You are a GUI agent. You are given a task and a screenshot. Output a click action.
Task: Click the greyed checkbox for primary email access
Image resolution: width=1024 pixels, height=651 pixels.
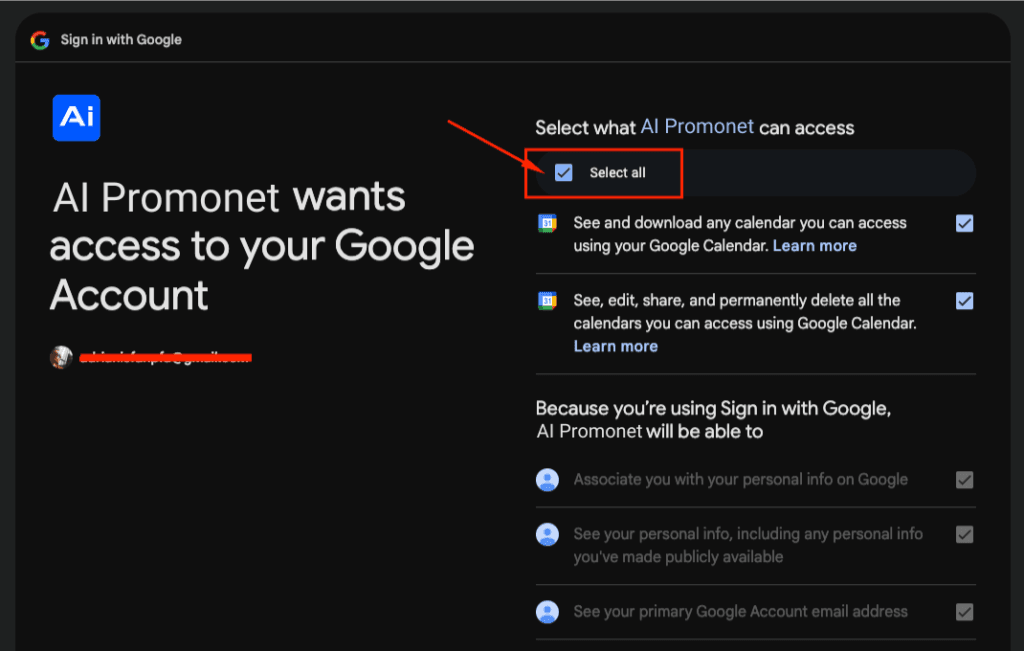(964, 611)
